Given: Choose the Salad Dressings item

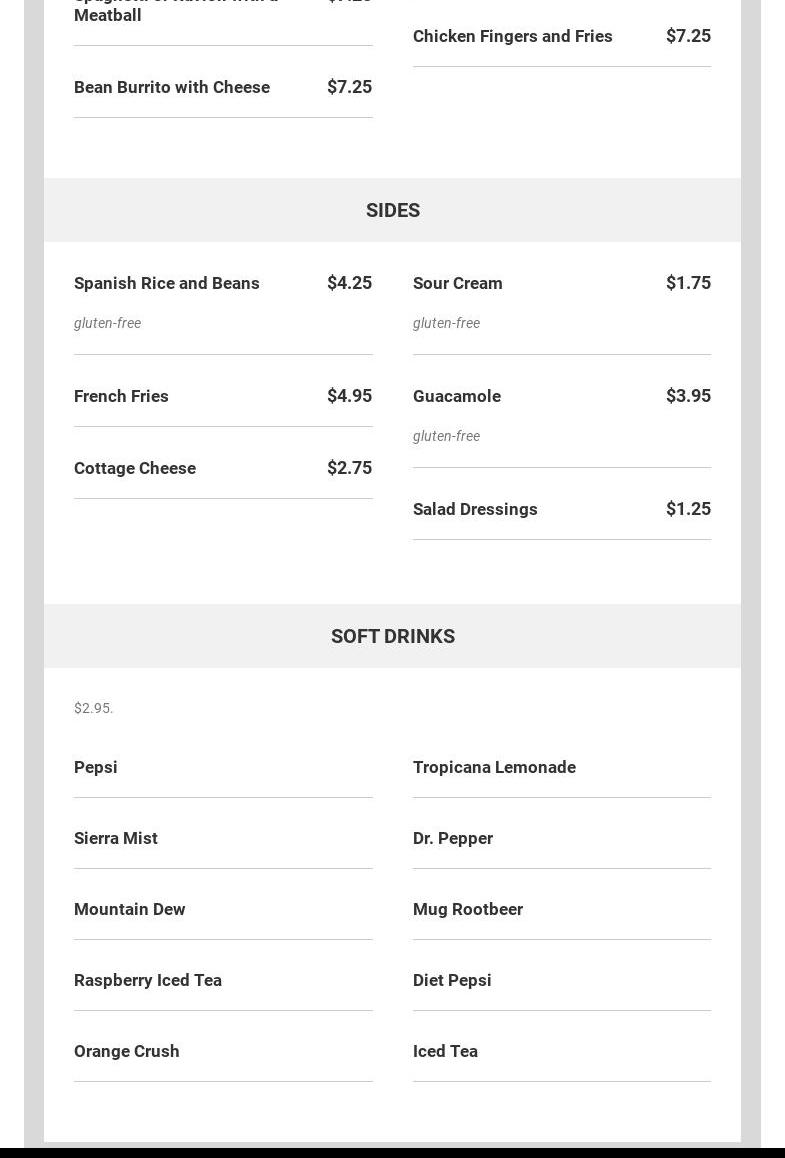Looking at the screenshot, I should (475, 509).
